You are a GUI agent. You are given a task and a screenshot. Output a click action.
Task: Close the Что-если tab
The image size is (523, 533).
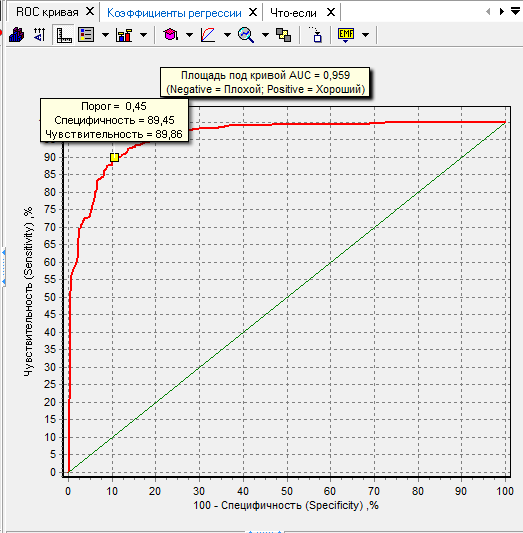pos(331,13)
